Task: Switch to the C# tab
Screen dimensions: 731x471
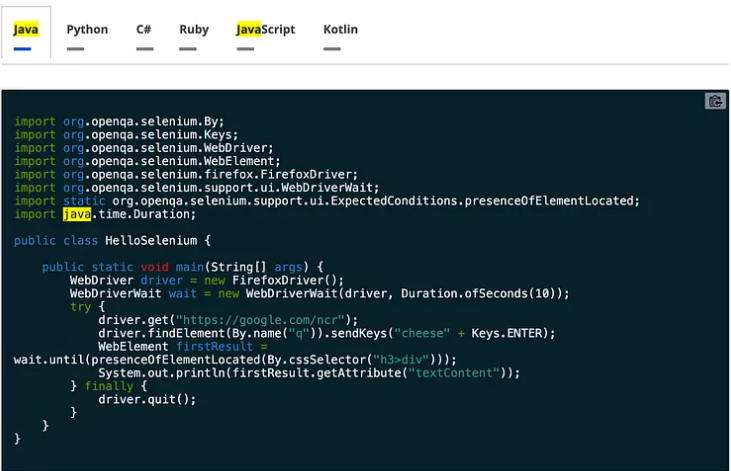Action: (144, 29)
